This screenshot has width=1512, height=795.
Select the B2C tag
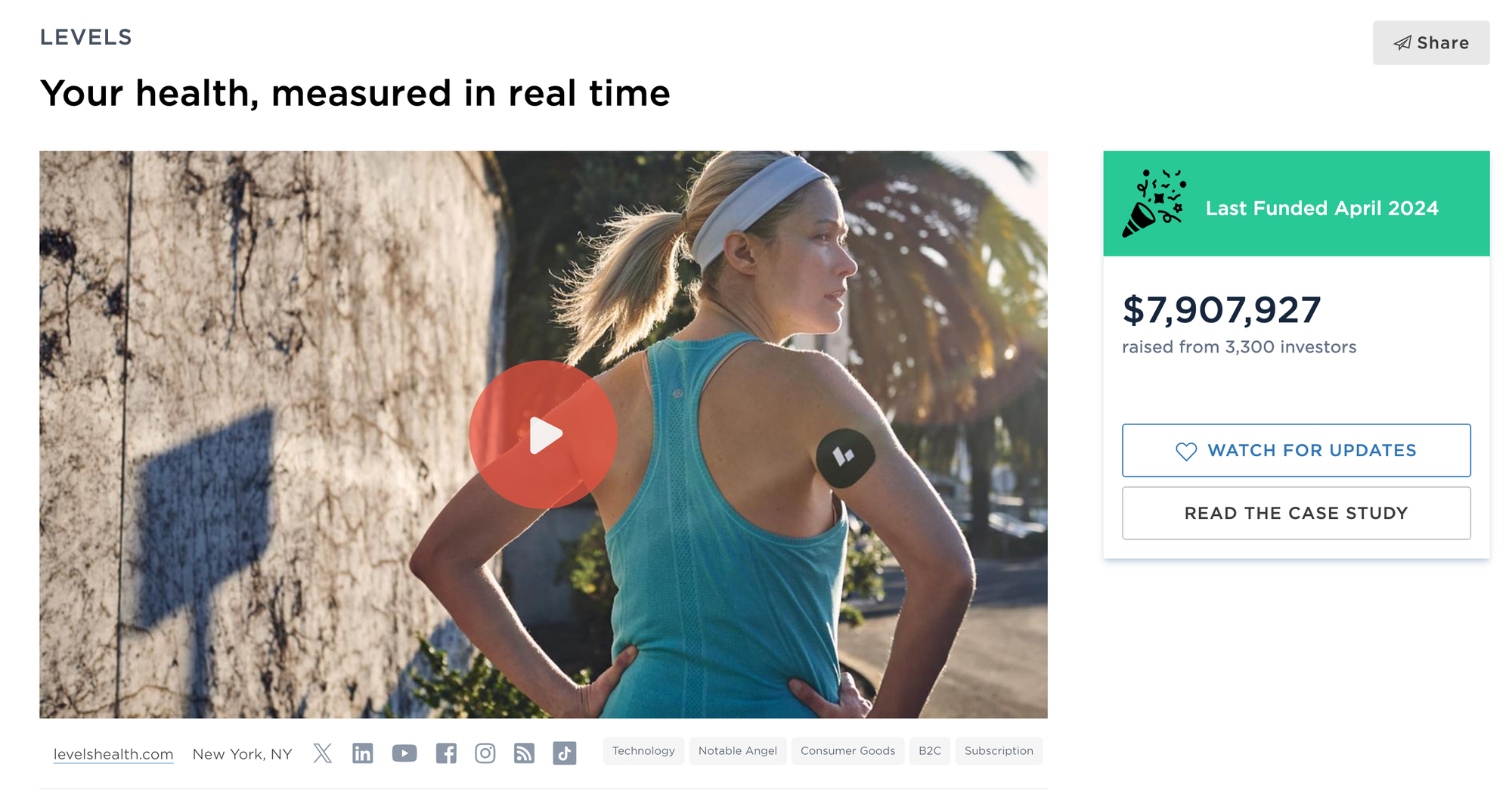pyautogui.click(x=930, y=751)
